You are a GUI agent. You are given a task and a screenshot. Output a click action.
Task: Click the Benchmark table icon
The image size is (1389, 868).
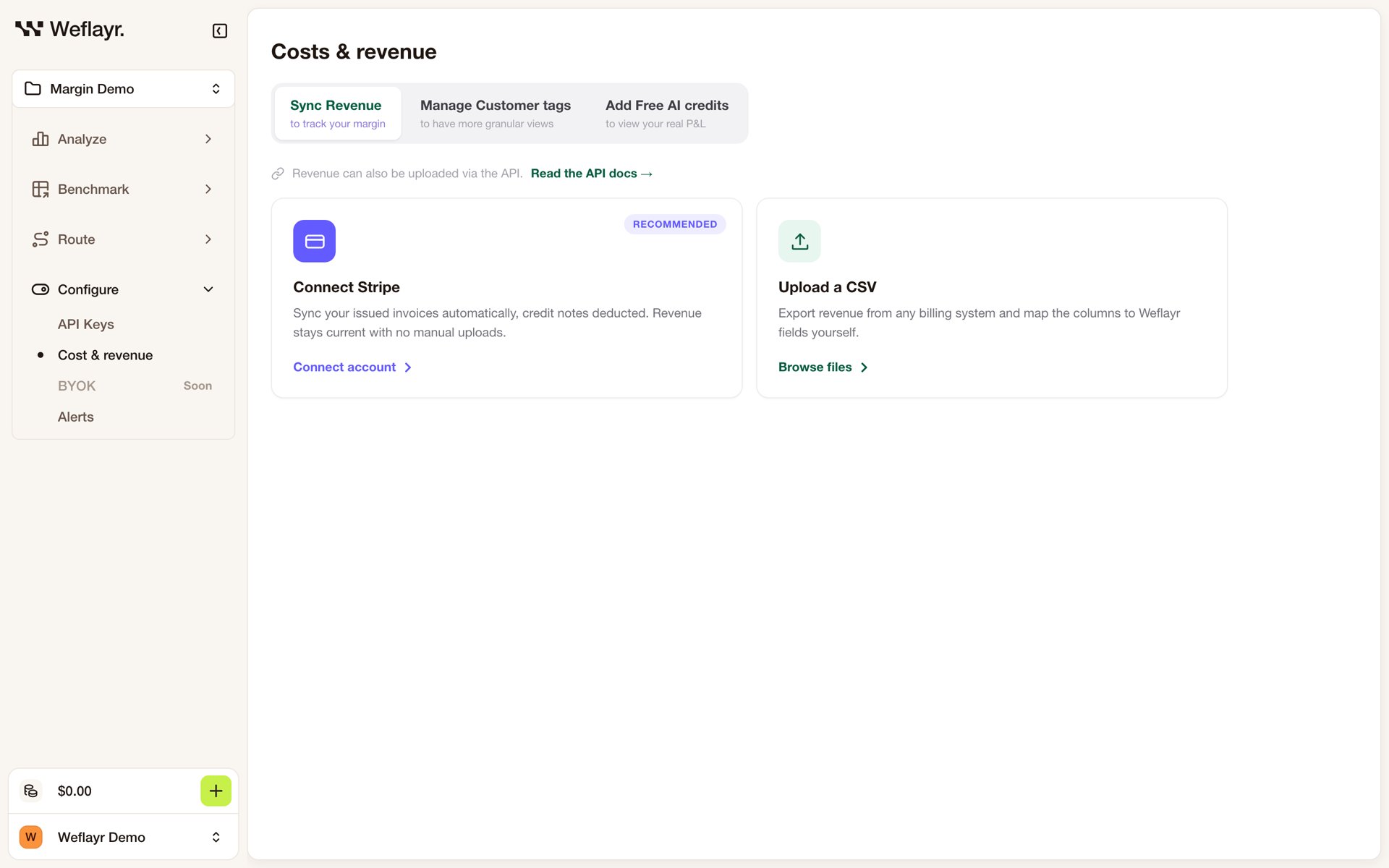(41, 189)
